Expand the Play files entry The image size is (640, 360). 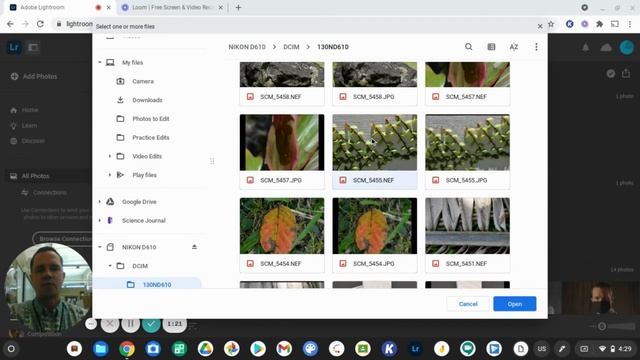109,175
